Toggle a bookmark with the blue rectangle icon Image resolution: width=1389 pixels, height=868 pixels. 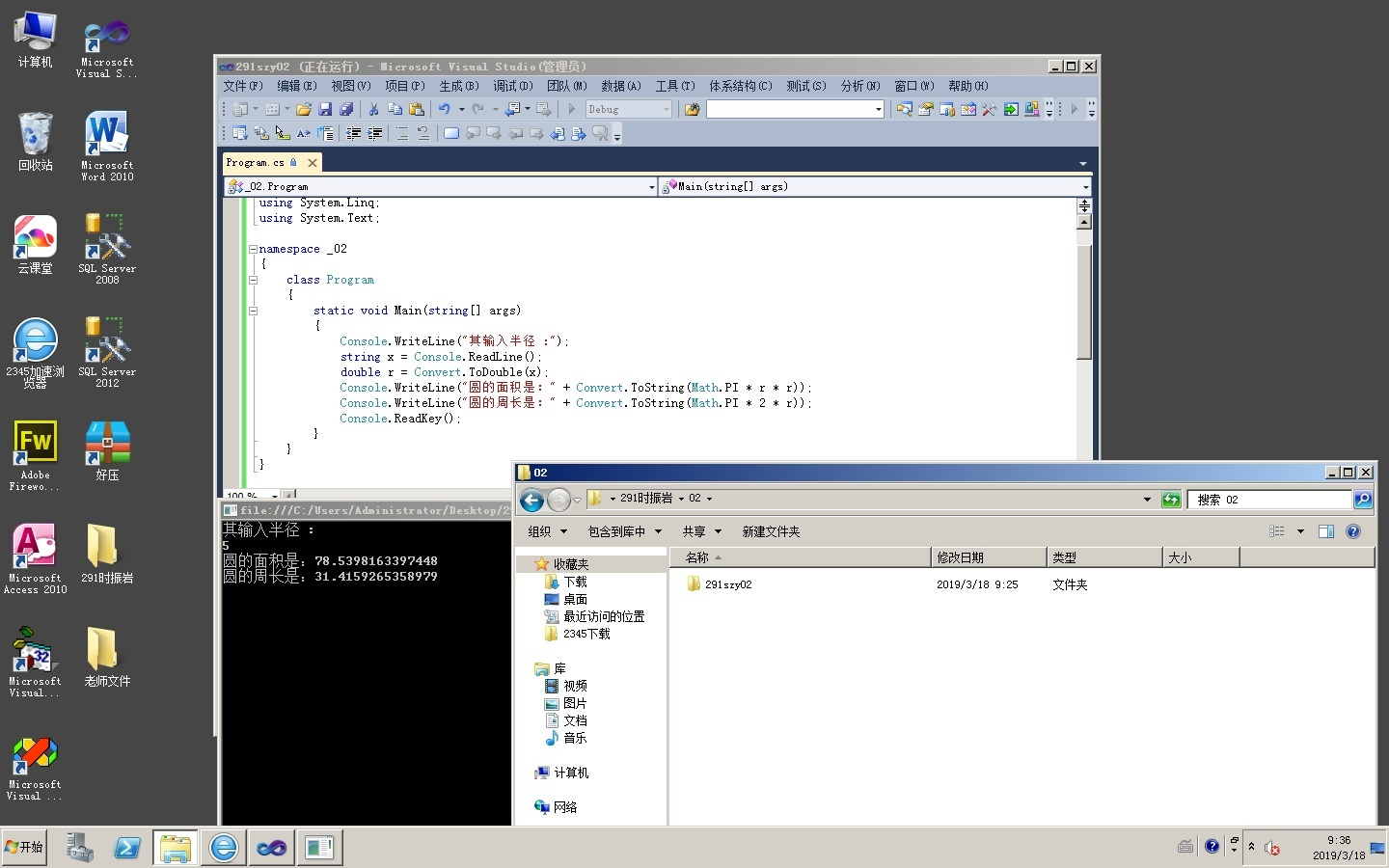click(451, 133)
